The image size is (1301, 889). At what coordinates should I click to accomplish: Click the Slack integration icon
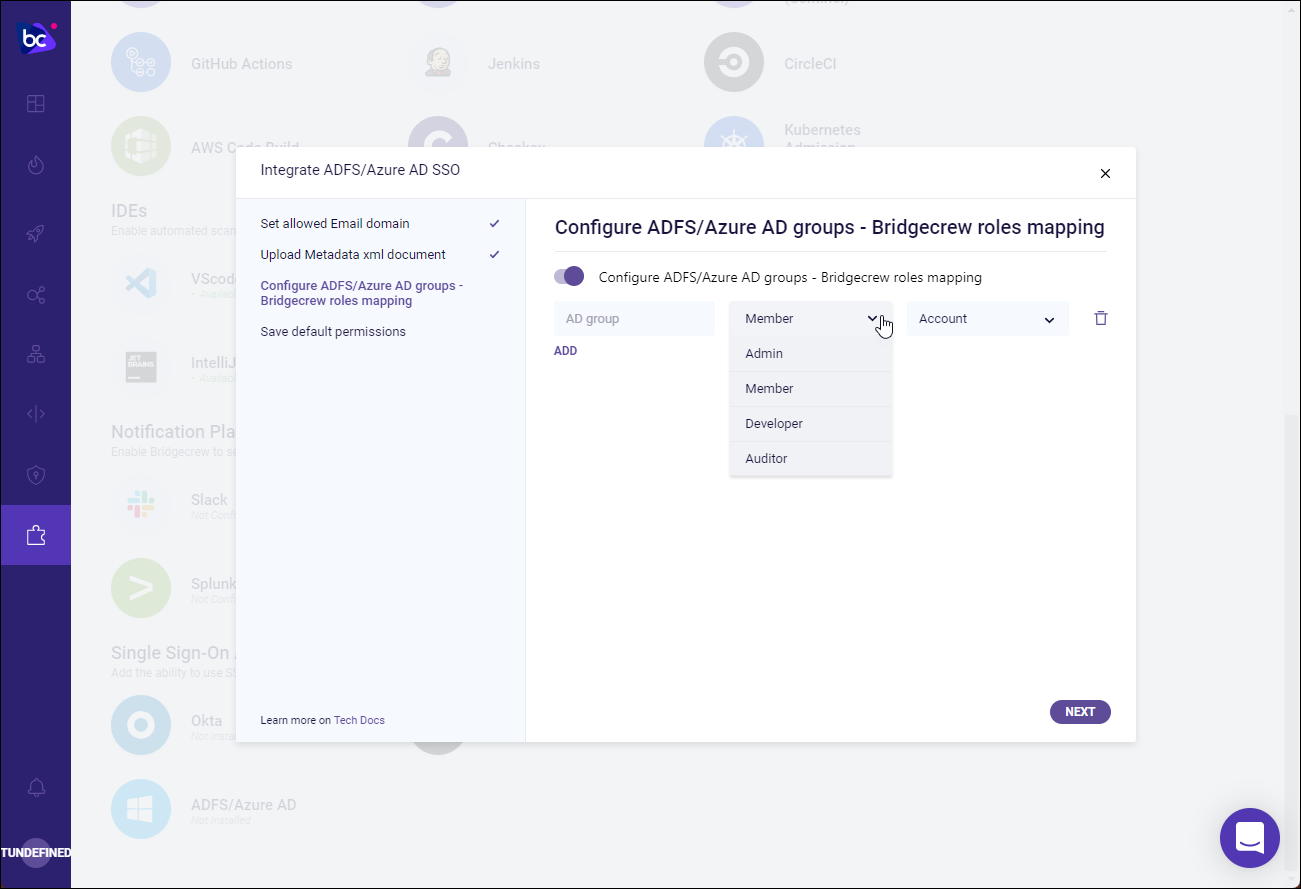pyautogui.click(x=140, y=504)
